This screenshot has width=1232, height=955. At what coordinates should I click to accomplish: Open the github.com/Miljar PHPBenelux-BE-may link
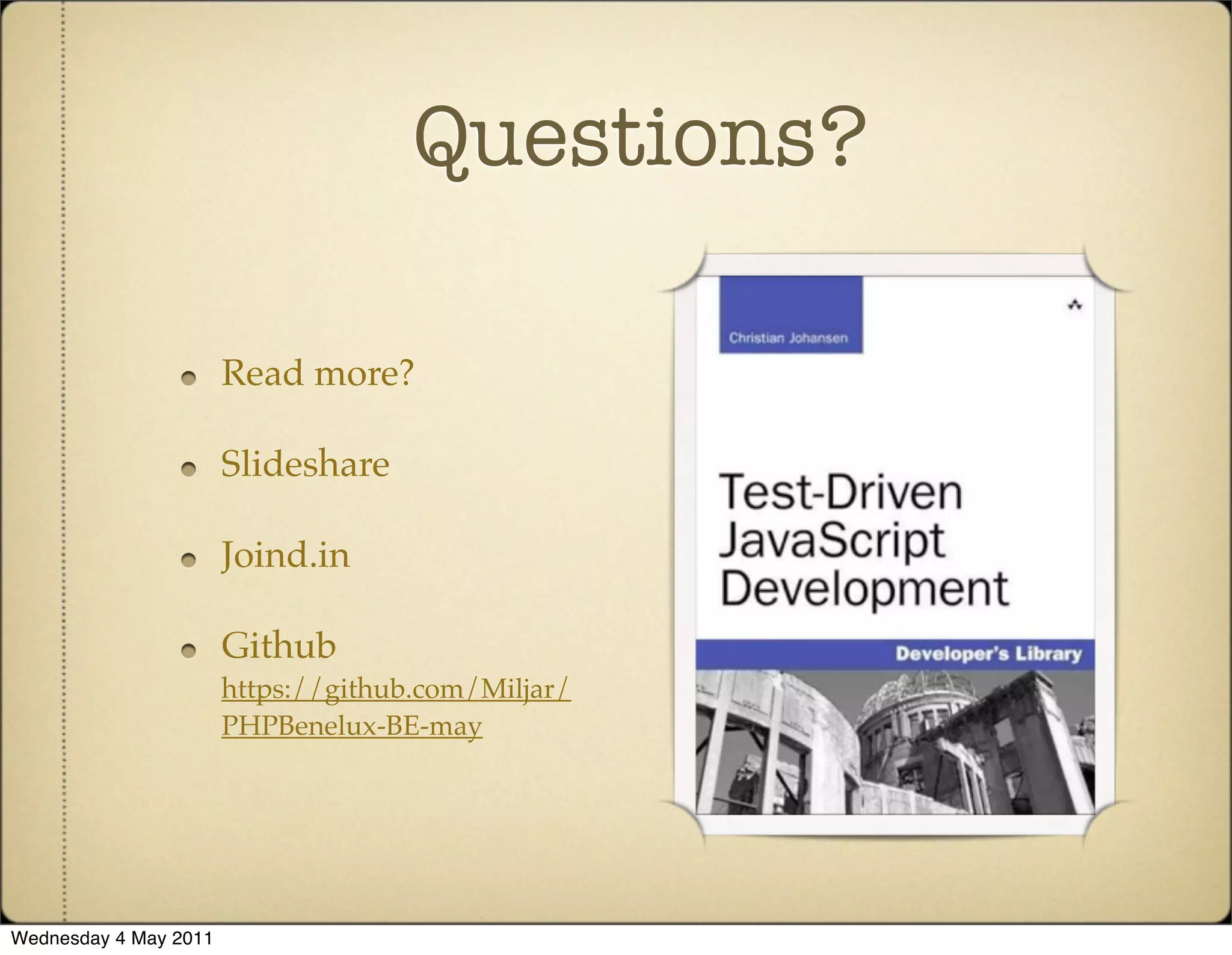tap(396, 707)
